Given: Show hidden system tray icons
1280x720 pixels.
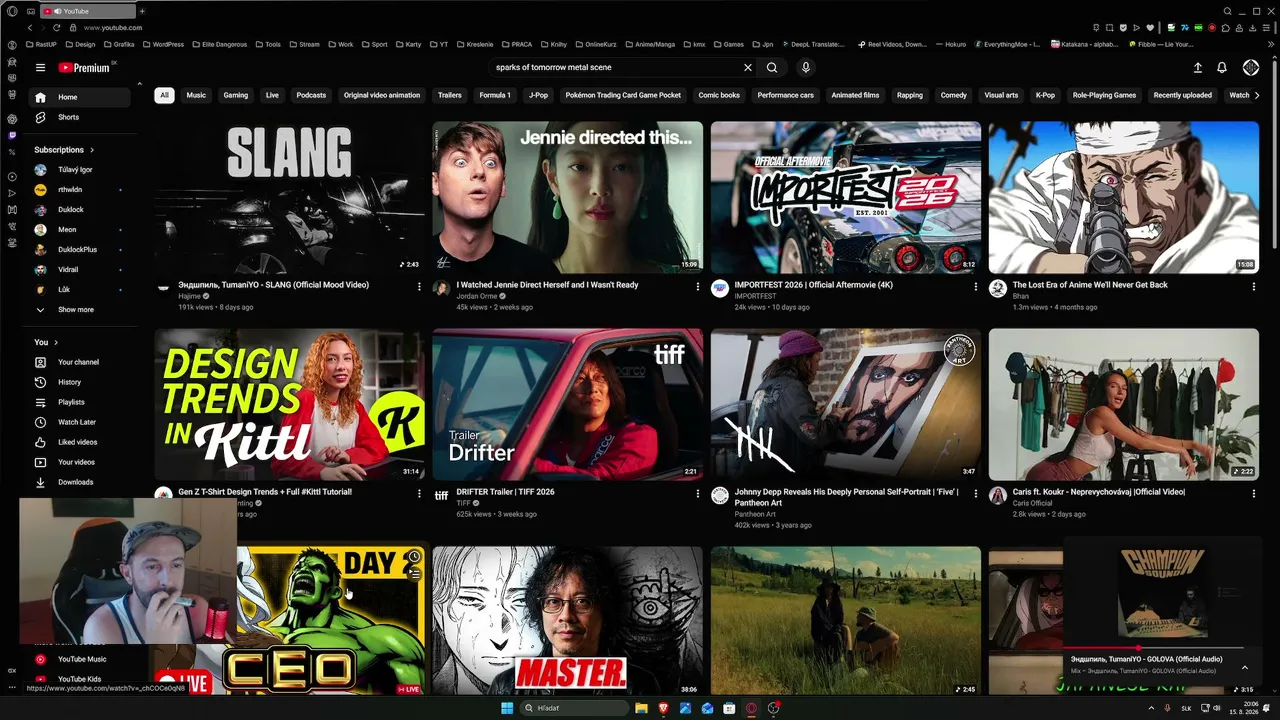Looking at the screenshot, I should [x=1152, y=708].
